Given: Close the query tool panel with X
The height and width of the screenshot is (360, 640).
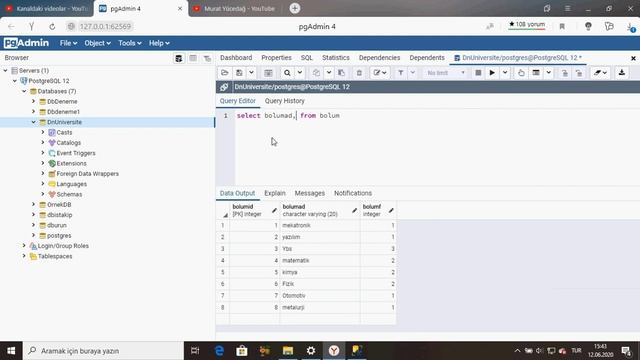Looking at the screenshot, I should [633, 58].
